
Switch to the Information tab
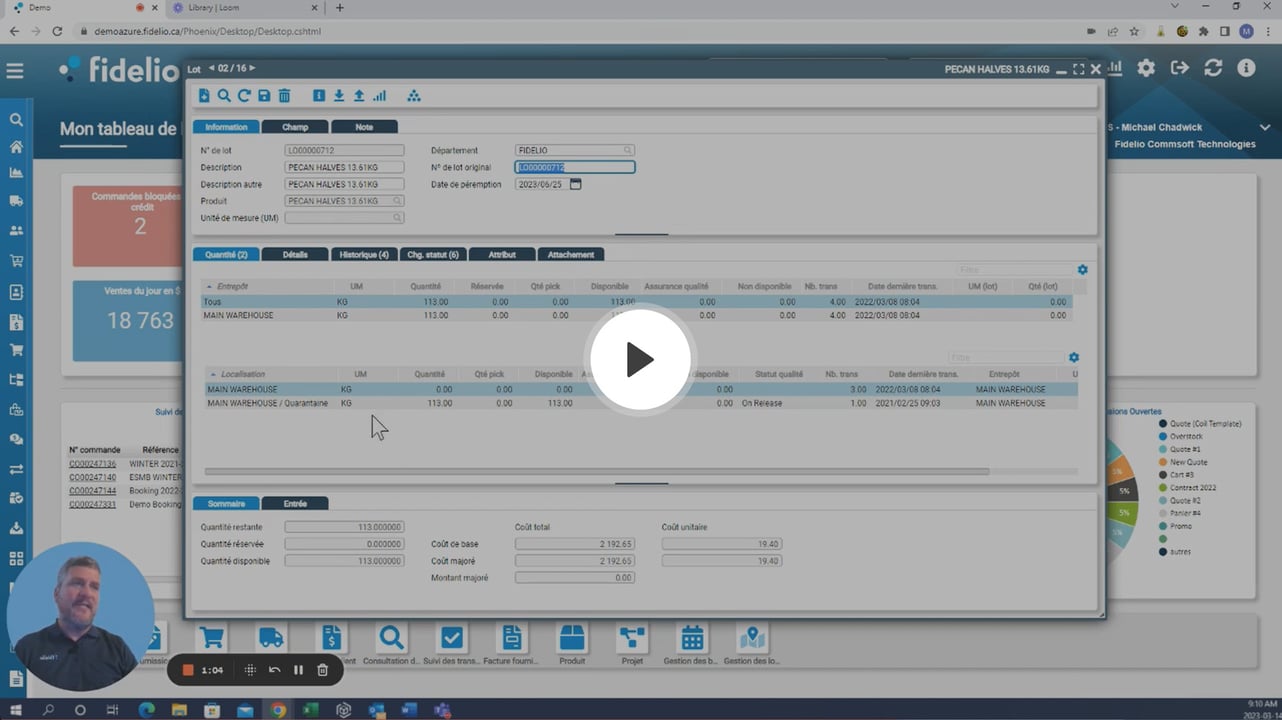[x=226, y=127]
